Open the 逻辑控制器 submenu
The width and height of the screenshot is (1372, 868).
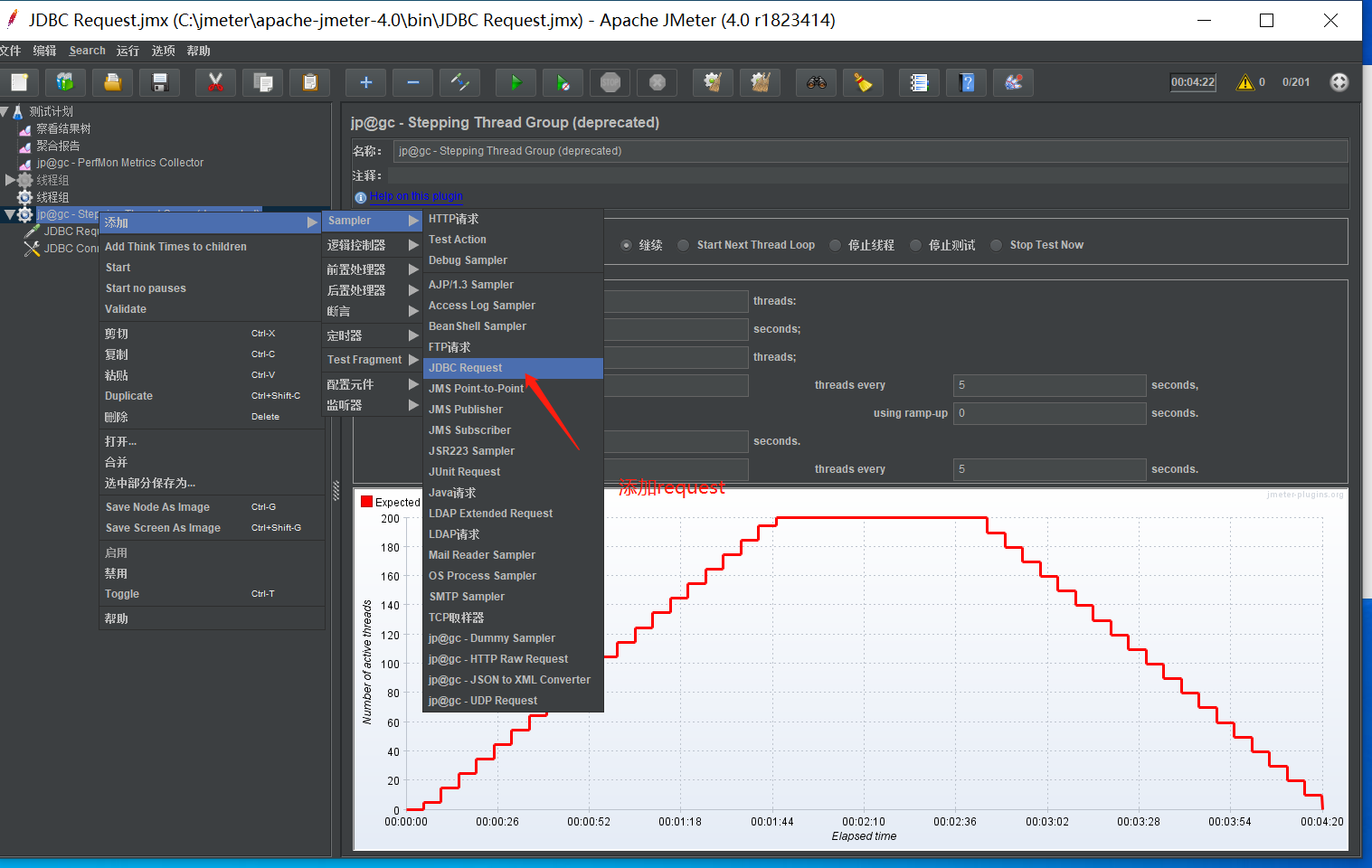click(372, 245)
